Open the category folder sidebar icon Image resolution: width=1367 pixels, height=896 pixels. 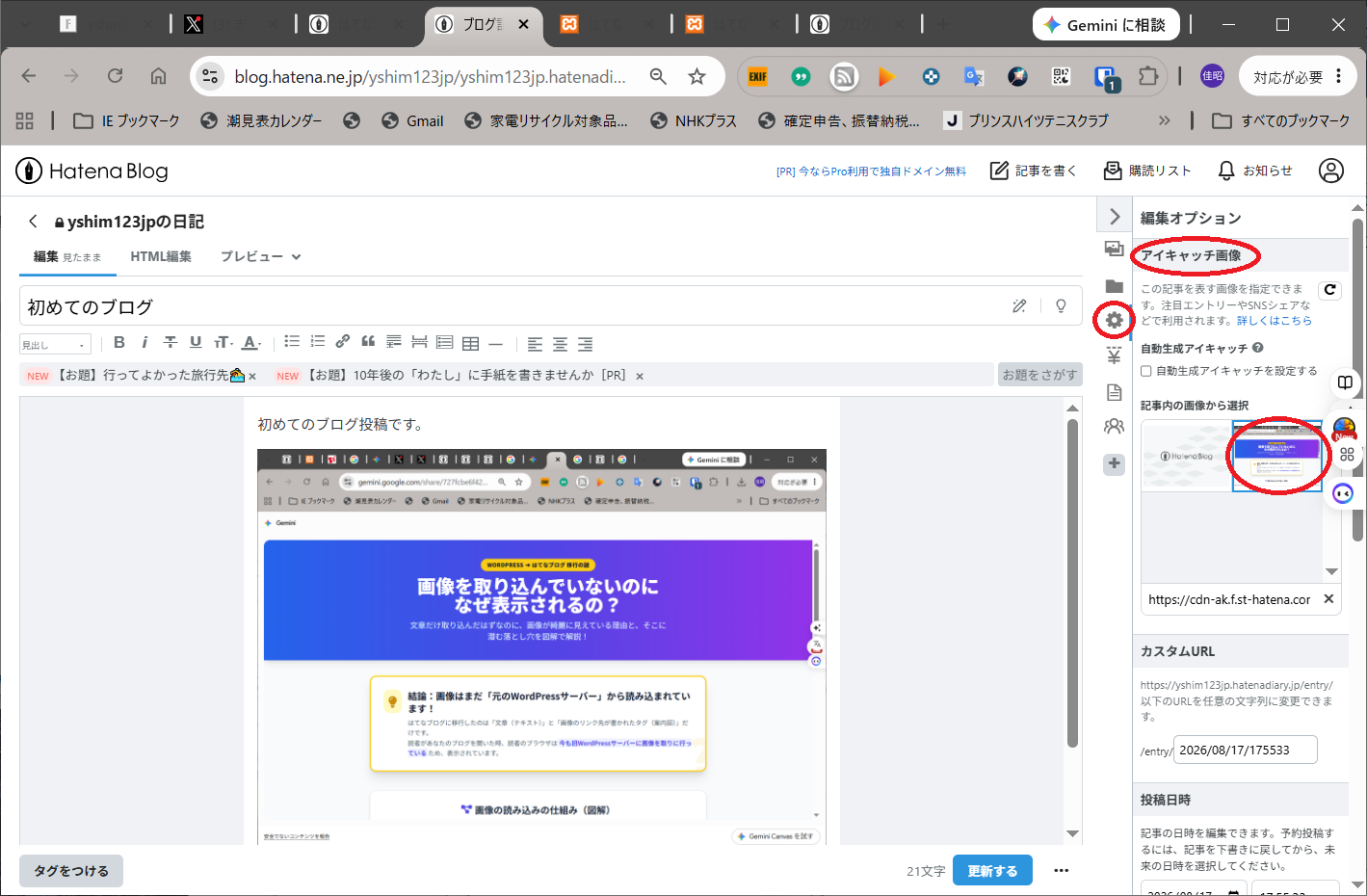click(x=1115, y=285)
